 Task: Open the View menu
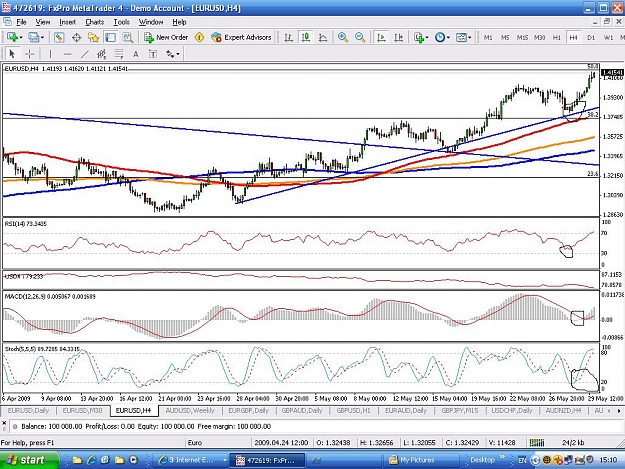click(x=43, y=22)
